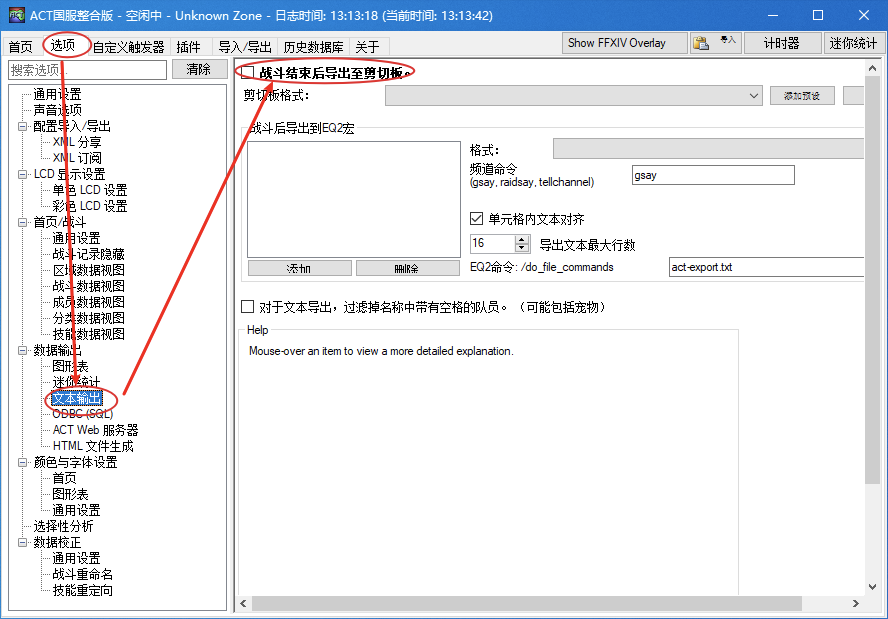This screenshot has height=619, width=888.
Task: Collapse the 数据校正 tree node
Action: pyautogui.click(x=23, y=543)
